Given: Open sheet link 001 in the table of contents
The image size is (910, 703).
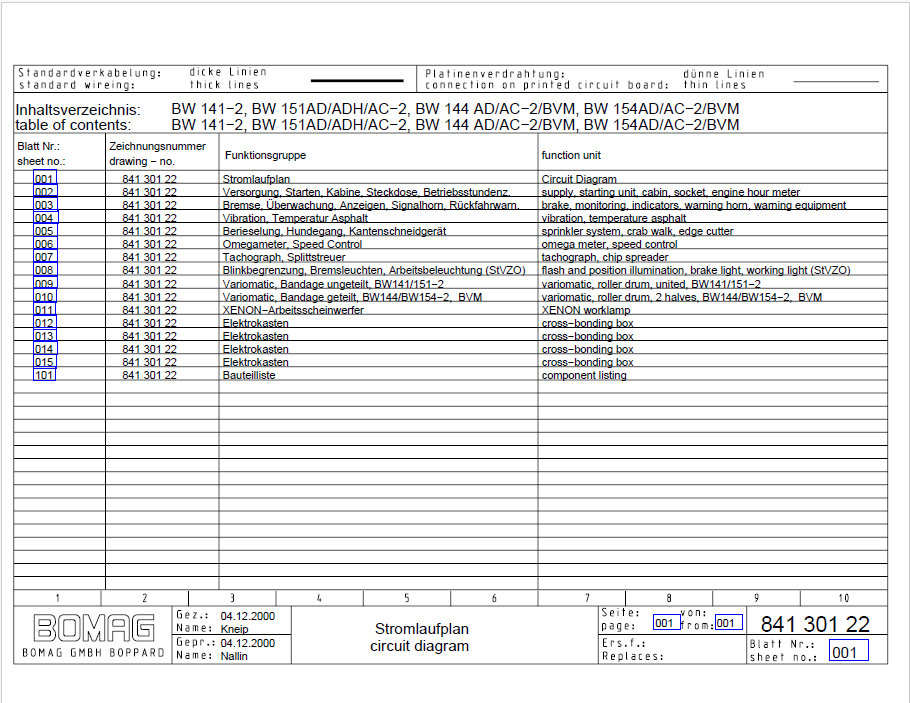Looking at the screenshot, I should point(45,179).
